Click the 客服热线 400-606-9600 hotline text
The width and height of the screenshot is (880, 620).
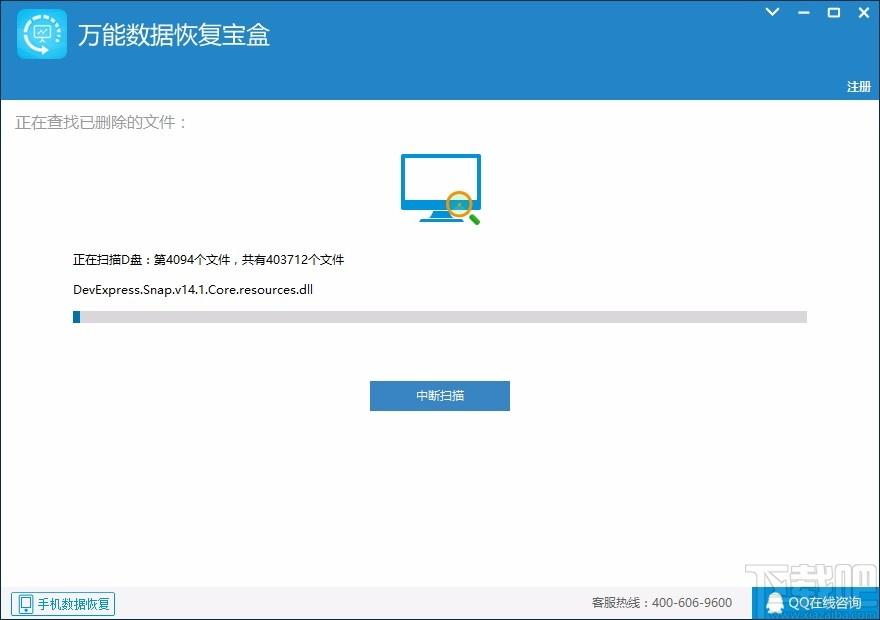662,603
